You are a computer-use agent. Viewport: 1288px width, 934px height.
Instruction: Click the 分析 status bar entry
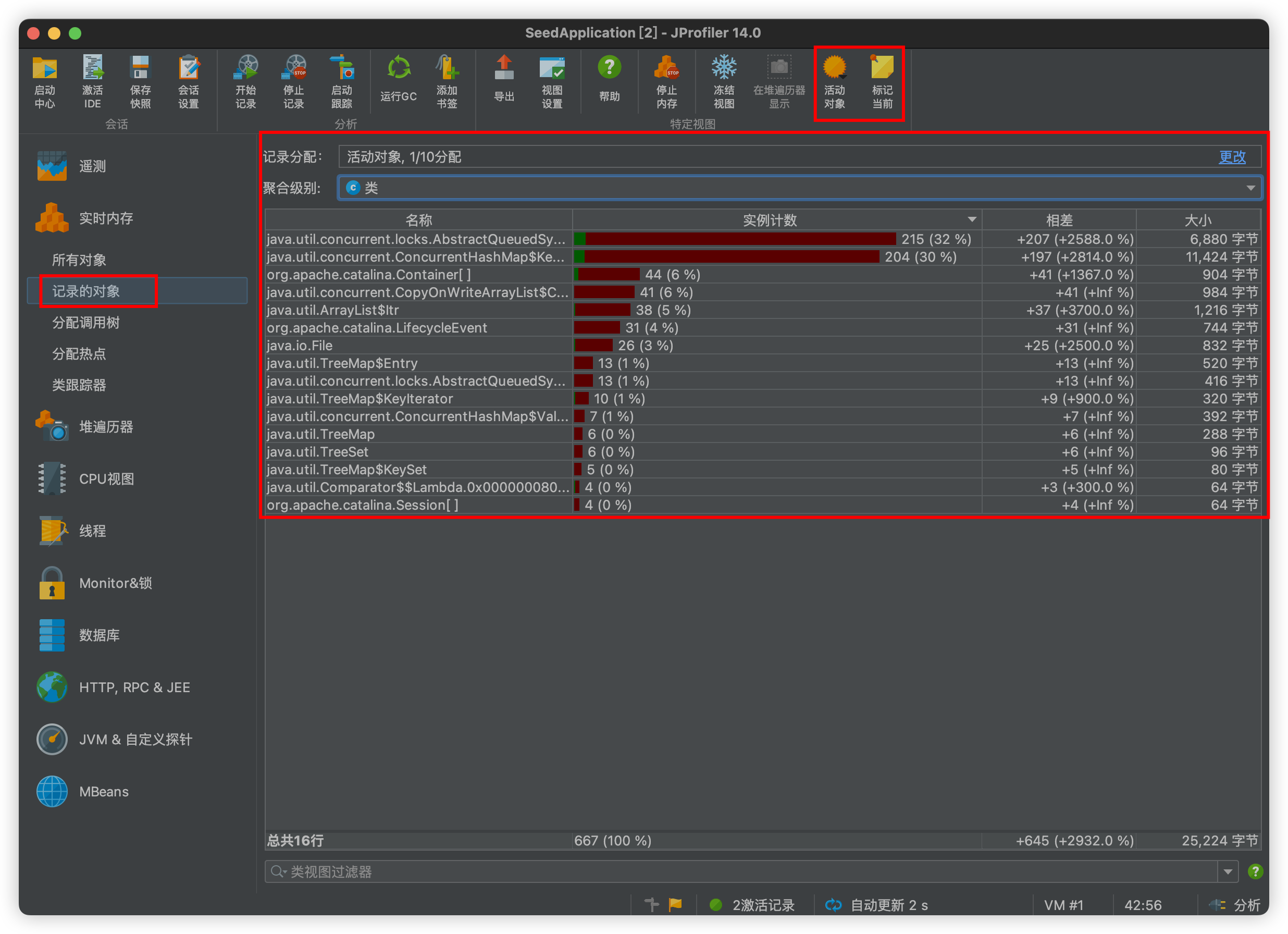(x=1235, y=905)
